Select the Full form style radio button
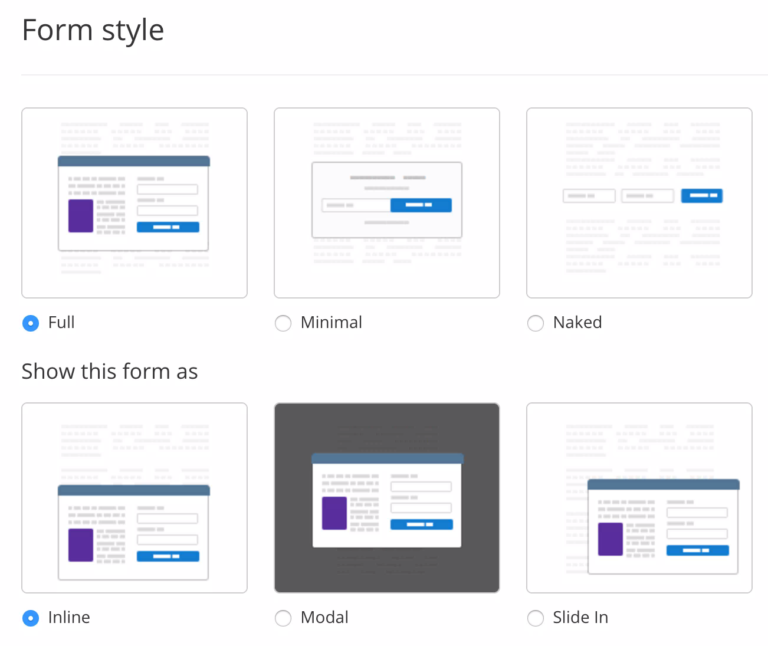This screenshot has height=646, width=768. (30, 323)
